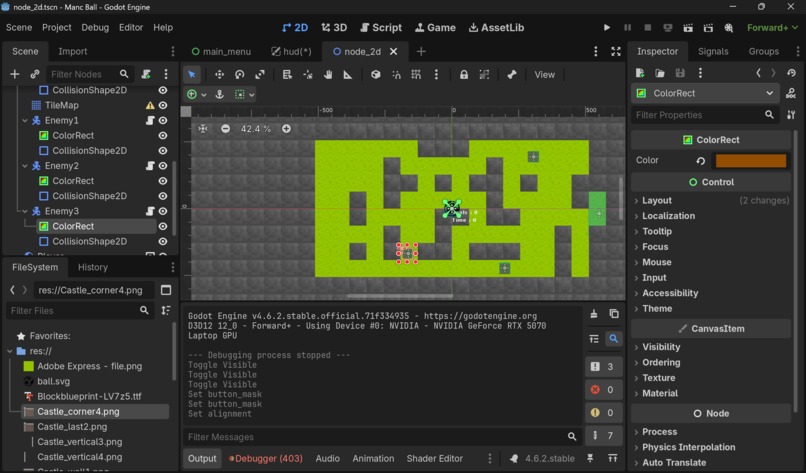The image size is (806, 473).
Task: Select the Ruler Mode tool
Action: [348, 75]
